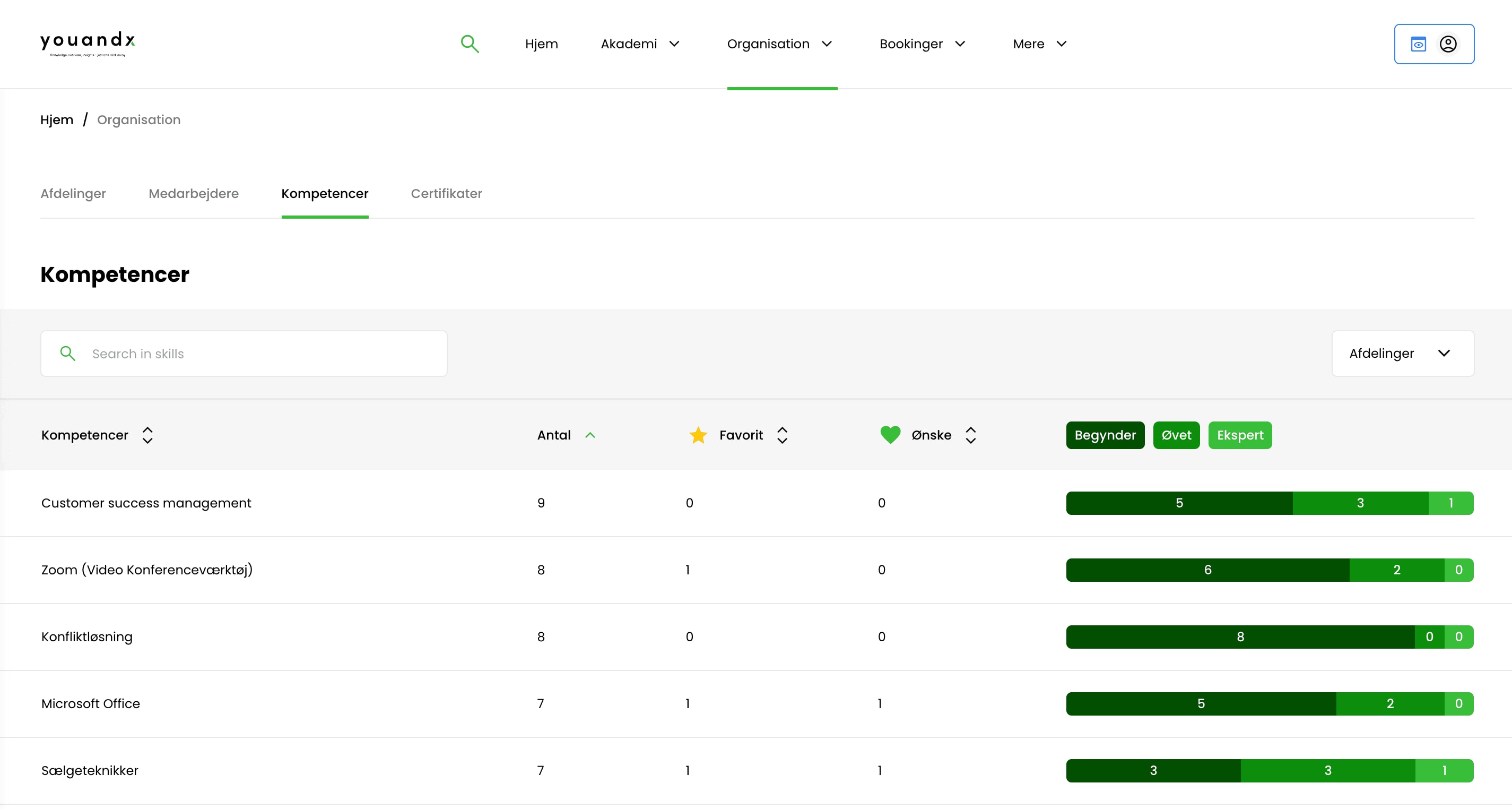Click the gold star Favorit icon

coord(698,435)
